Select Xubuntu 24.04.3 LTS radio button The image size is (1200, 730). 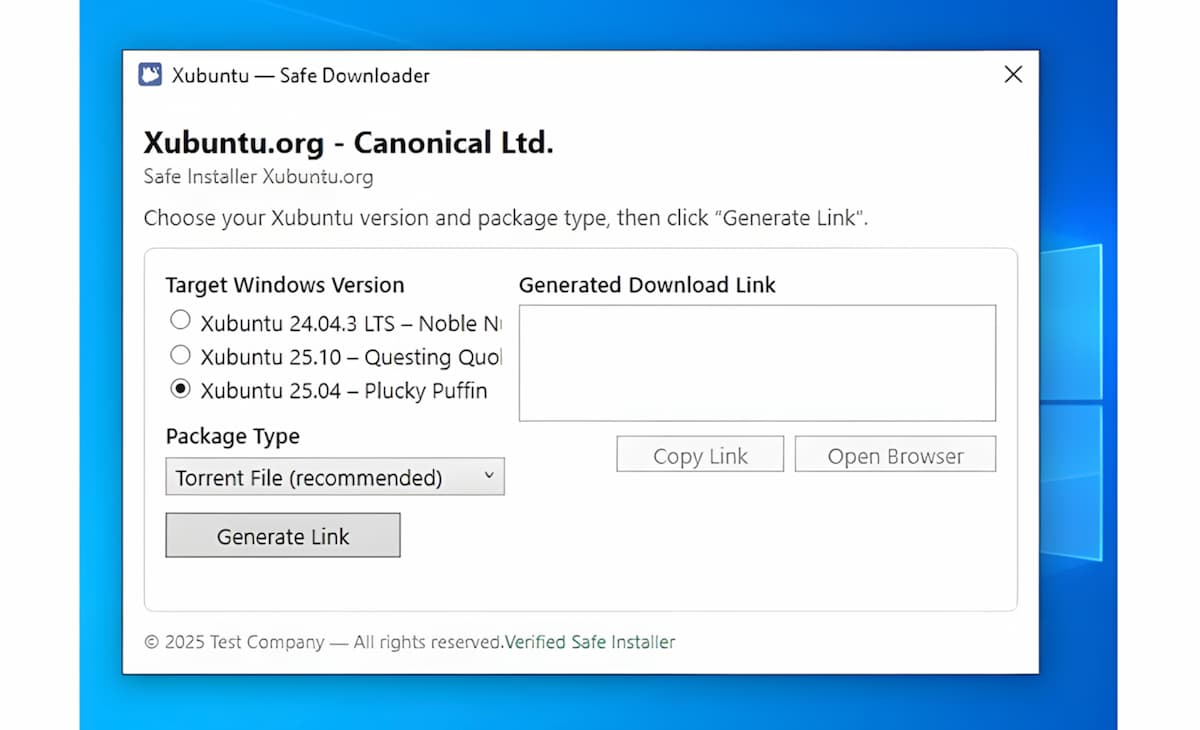180,320
